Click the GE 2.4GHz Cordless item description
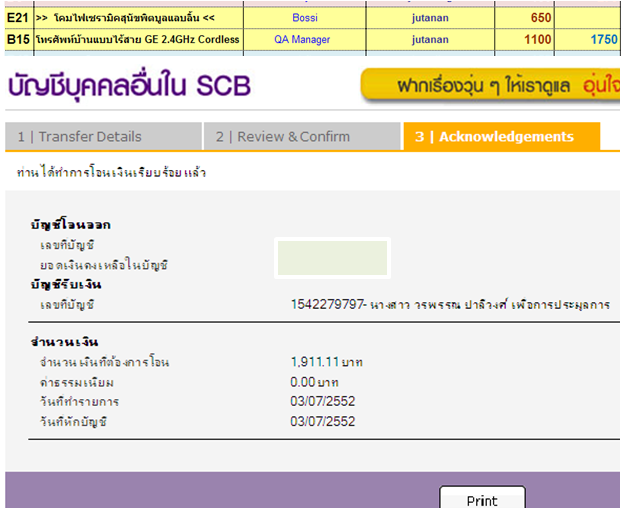 pos(137,39)
